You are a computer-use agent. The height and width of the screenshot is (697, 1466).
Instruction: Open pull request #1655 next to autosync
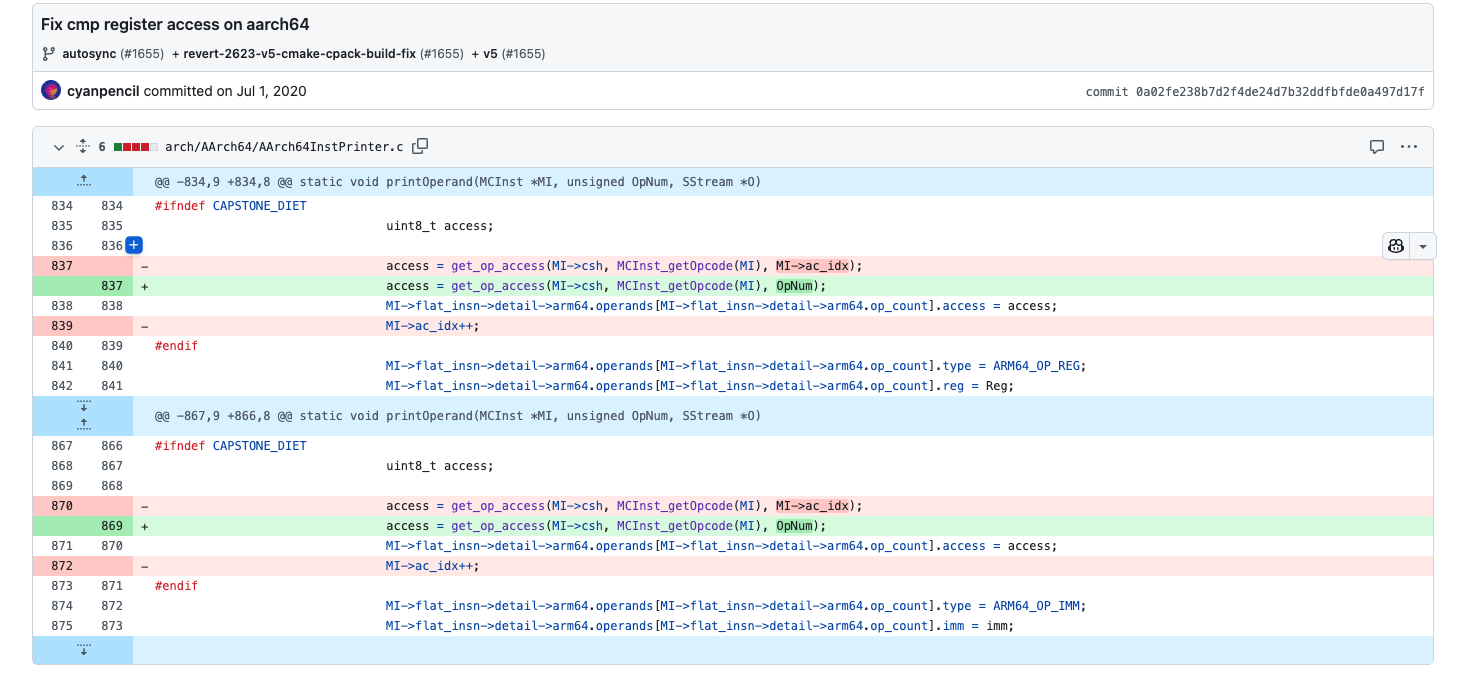(x=142, y=54)
